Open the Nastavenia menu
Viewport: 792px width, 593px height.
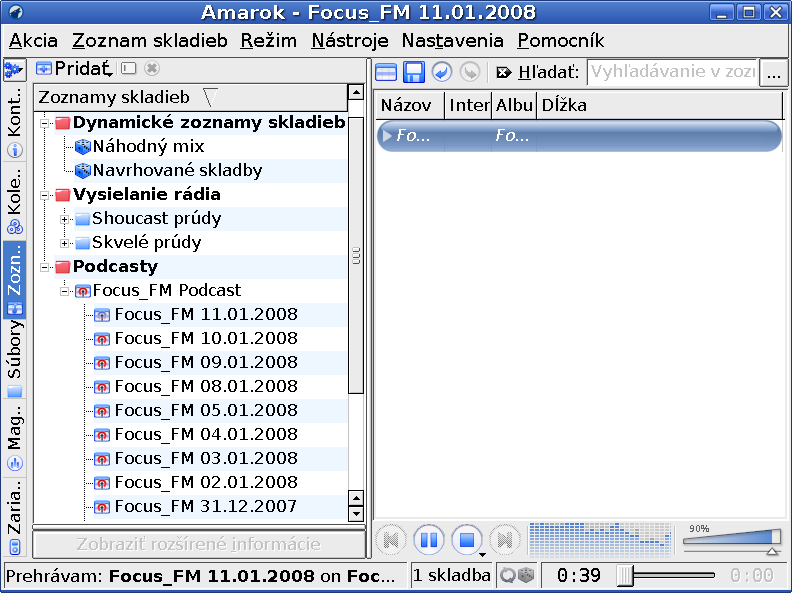point(453,40)
